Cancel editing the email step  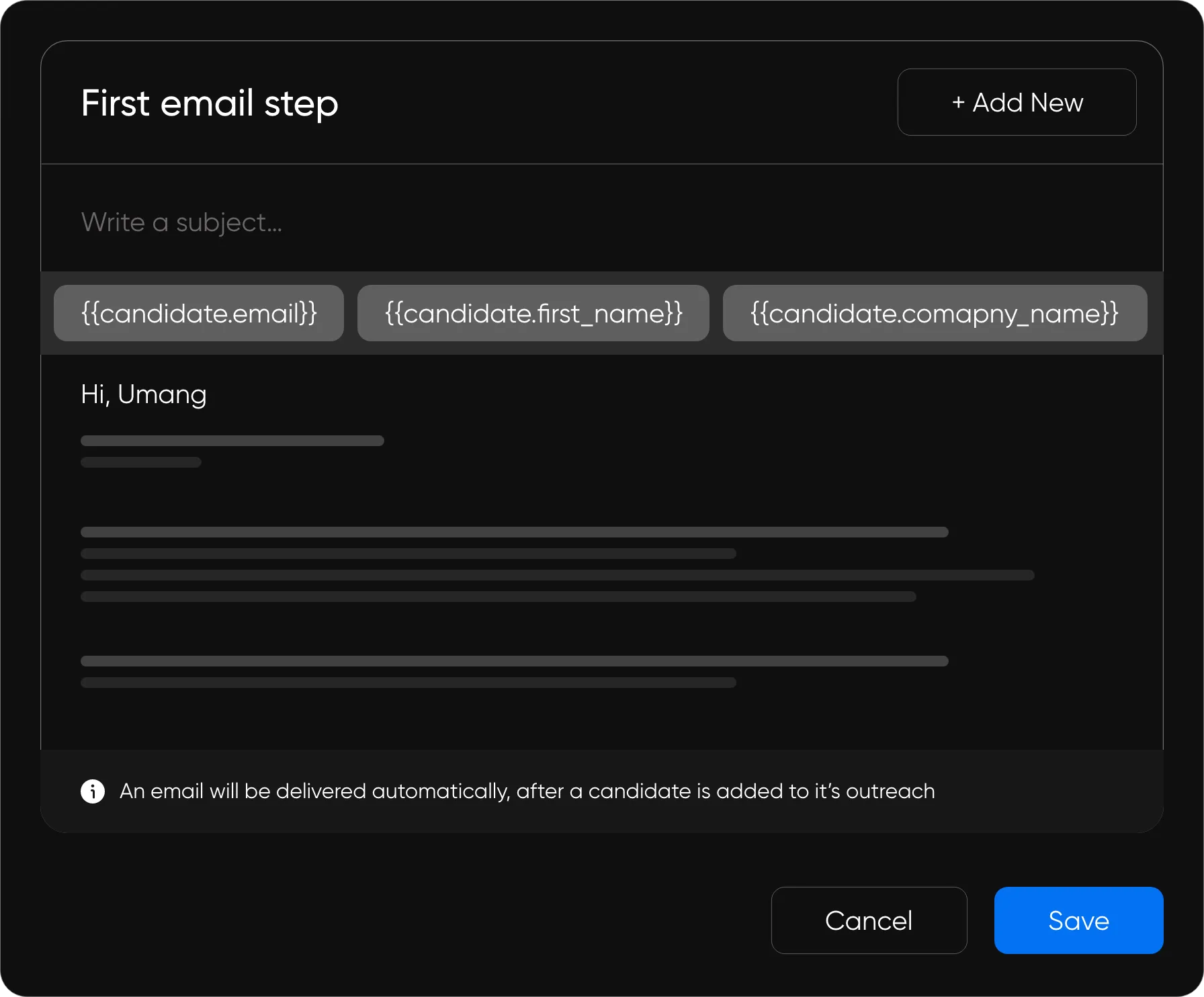tap(869, 920)
